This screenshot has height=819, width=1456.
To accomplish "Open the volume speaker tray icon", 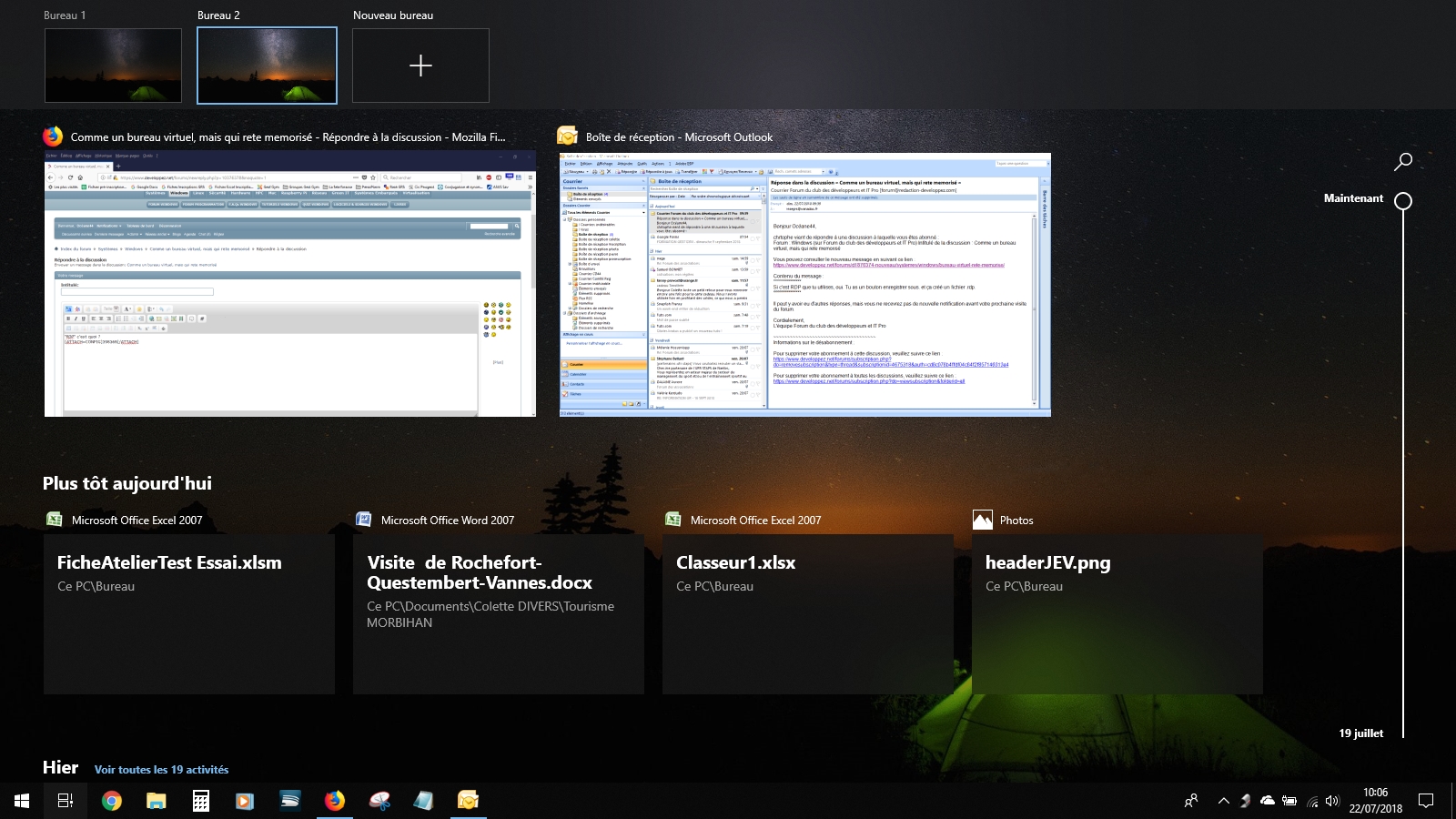I will pyautogui.click(x=1332, y=801).
